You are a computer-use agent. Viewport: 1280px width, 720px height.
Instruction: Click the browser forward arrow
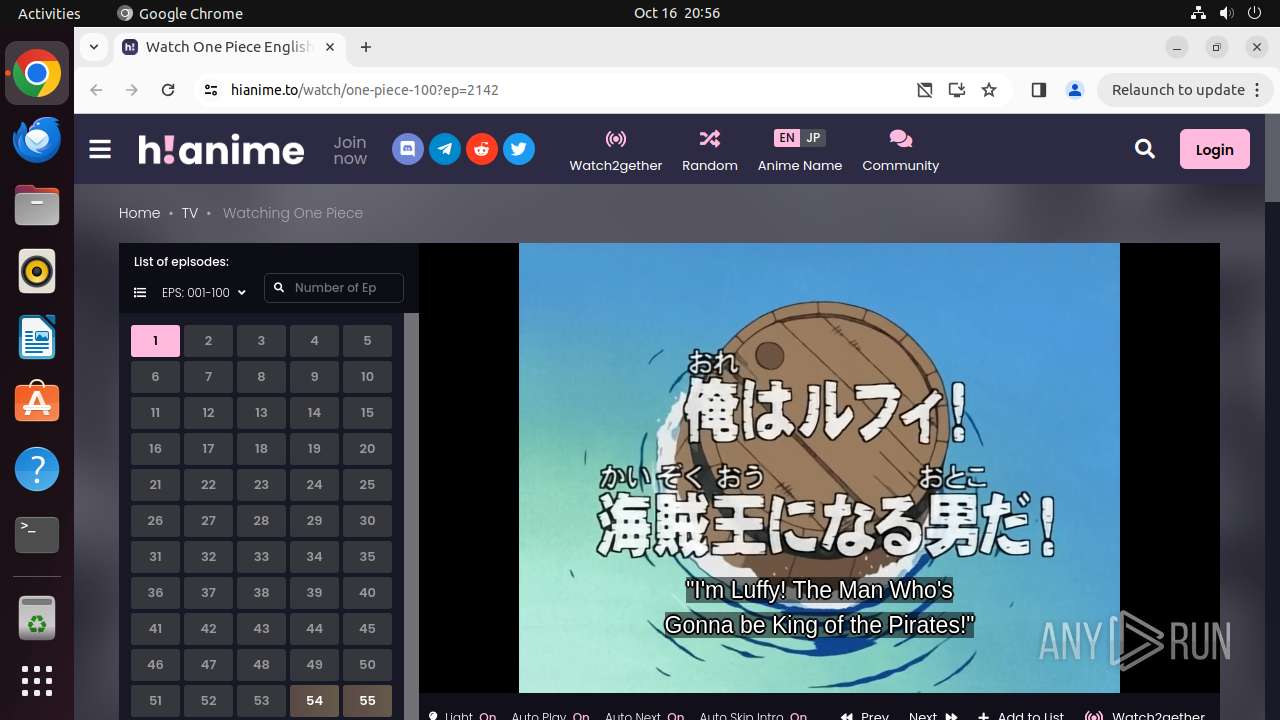coord(132,90)
